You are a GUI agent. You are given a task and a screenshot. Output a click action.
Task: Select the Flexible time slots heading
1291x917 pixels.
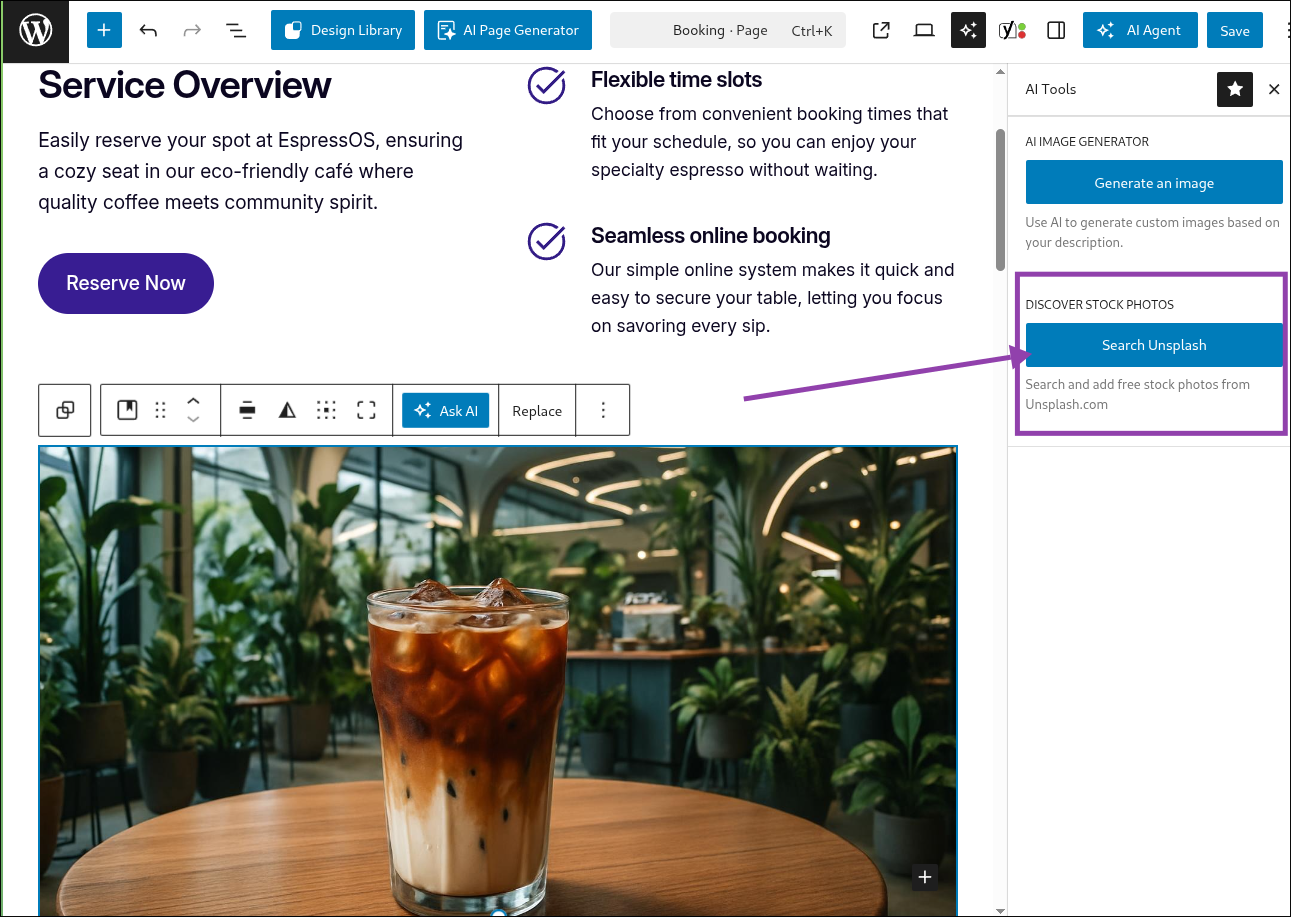point(676,80)
